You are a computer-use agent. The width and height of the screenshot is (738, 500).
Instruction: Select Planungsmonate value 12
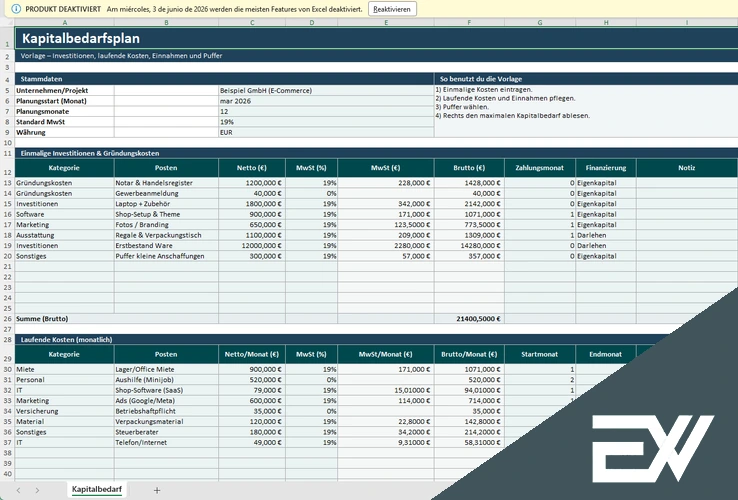click(326, 112)
